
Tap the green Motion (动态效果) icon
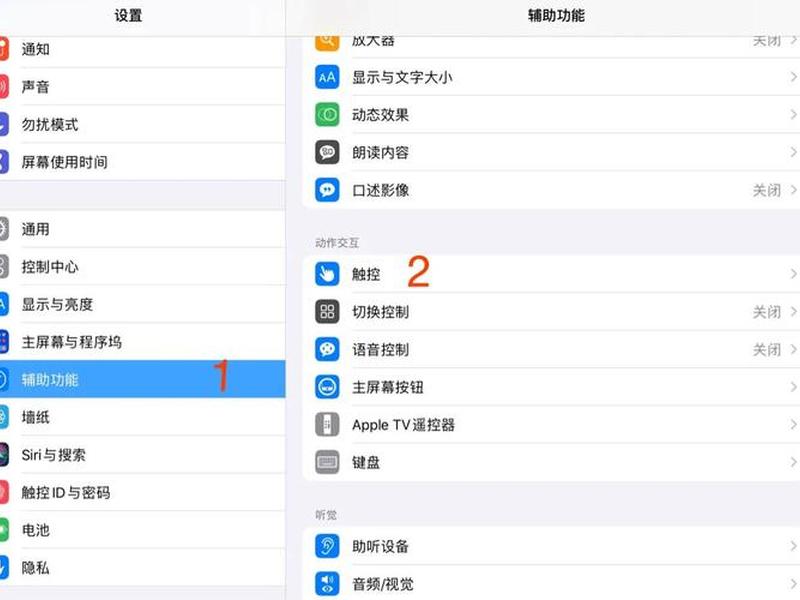coord(327,115)
